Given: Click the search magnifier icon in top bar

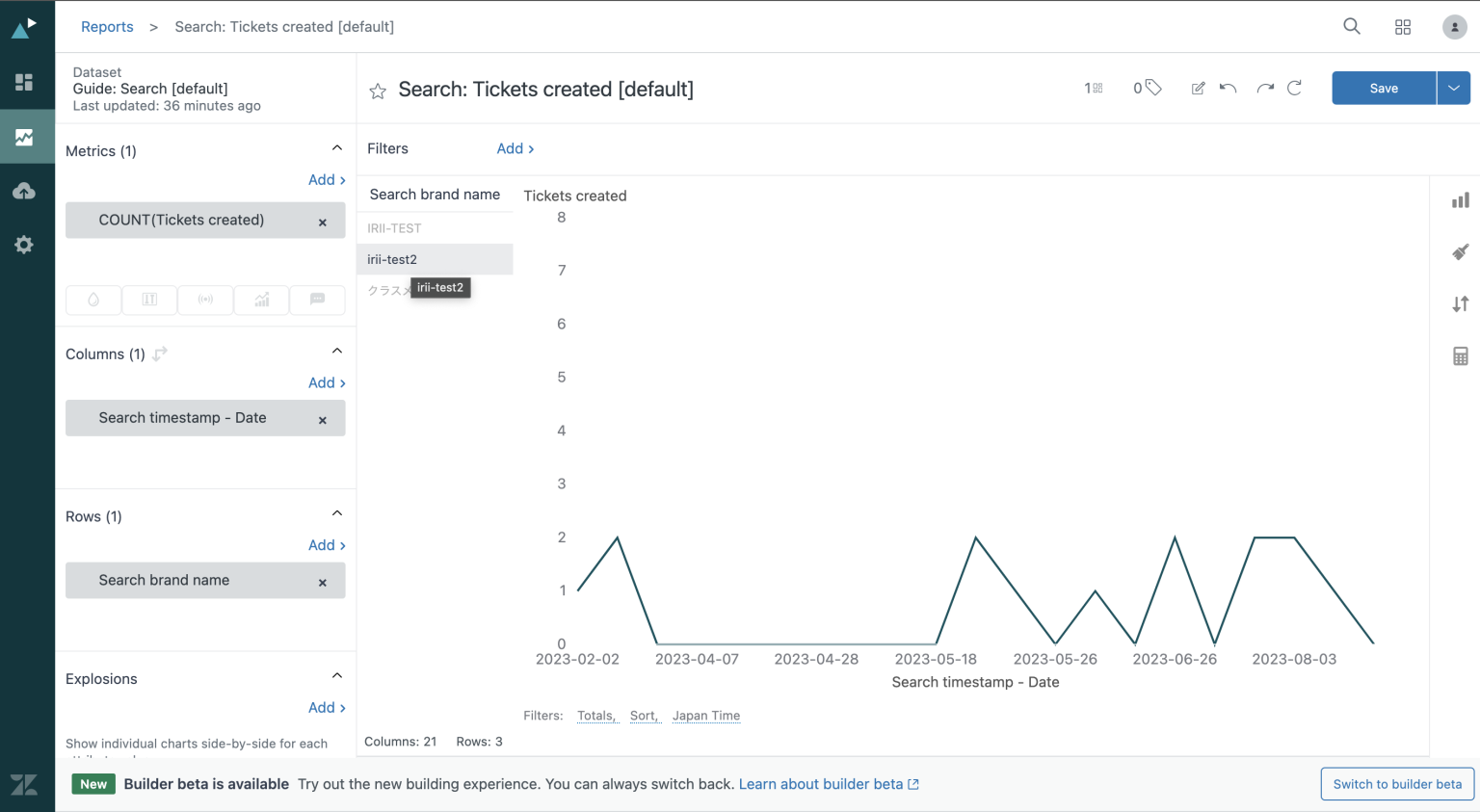Looking at the screenshot, I should tap(1352, 26).
